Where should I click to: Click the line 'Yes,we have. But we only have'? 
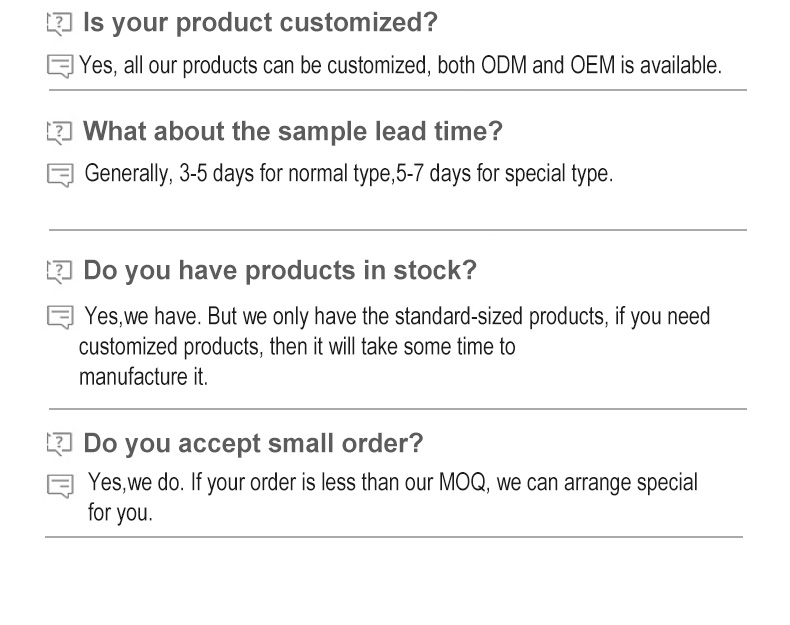[x=397, y=317]
